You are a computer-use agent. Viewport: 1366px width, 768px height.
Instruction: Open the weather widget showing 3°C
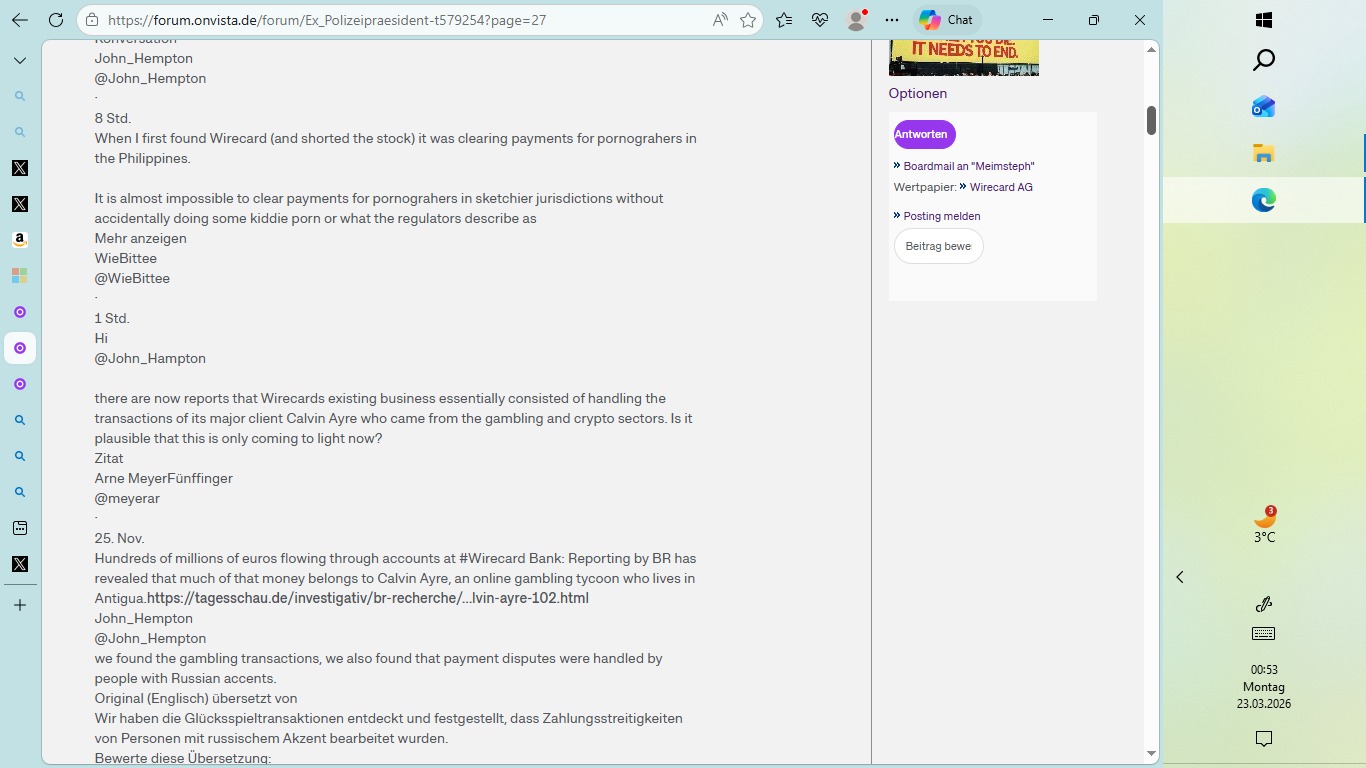pos(1265,525)
